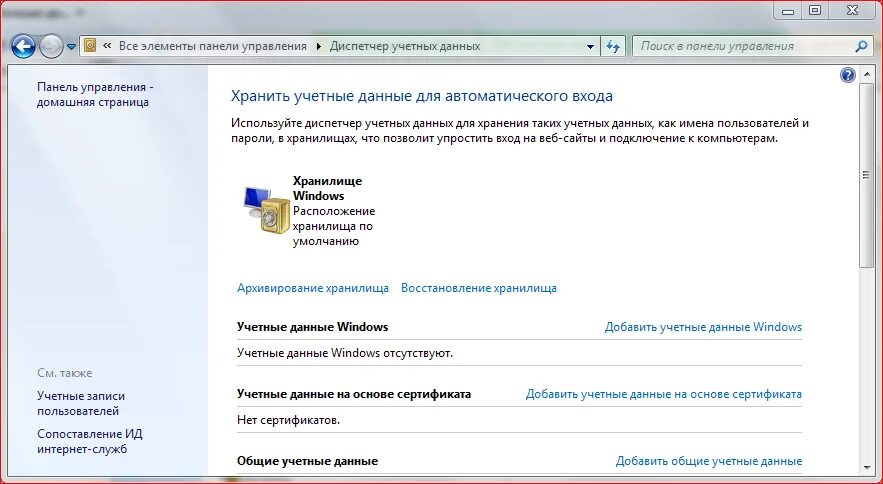This screenshot has height=484, width=883.
Task: Click "Учетные данные Windows" section heading
Action: click(x=313, y=327)
